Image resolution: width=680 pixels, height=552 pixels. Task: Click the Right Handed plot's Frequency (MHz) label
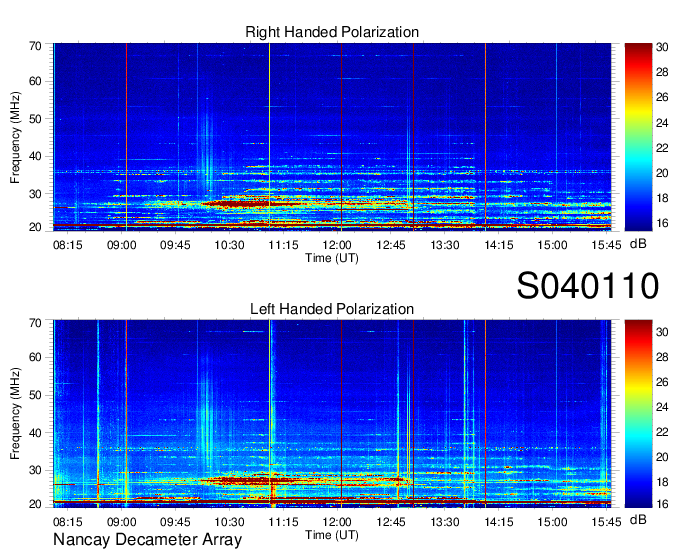point(15,137)
